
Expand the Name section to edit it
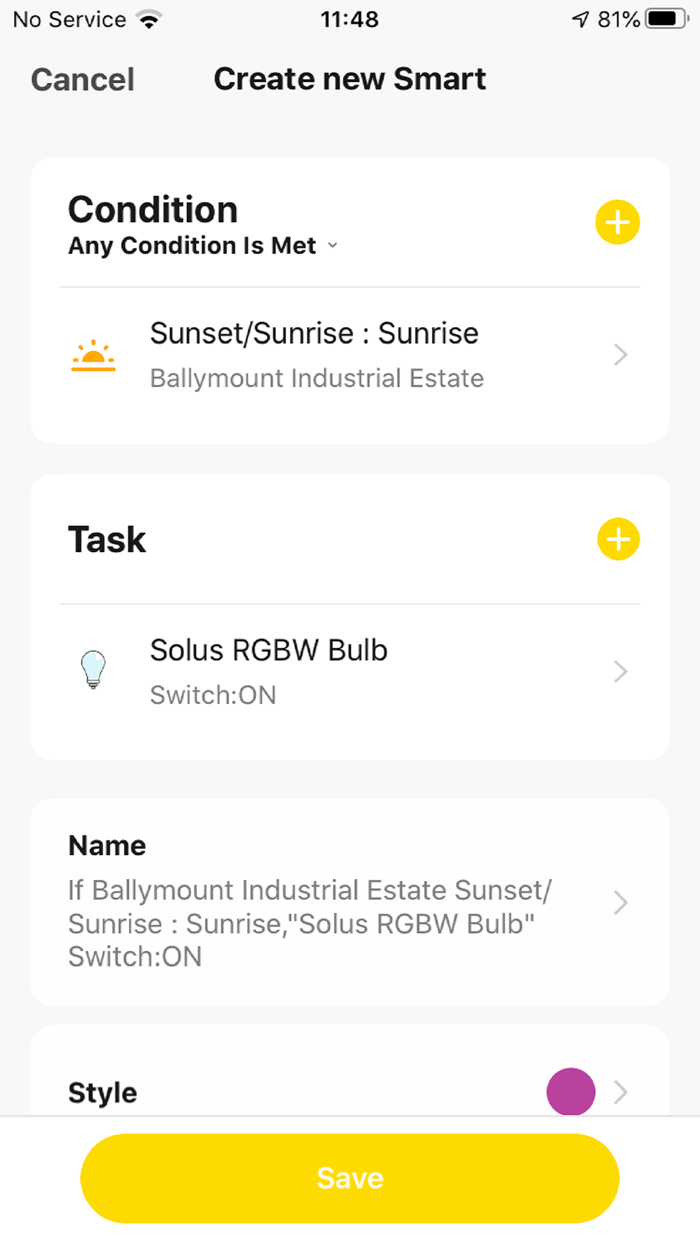[620, 903]
